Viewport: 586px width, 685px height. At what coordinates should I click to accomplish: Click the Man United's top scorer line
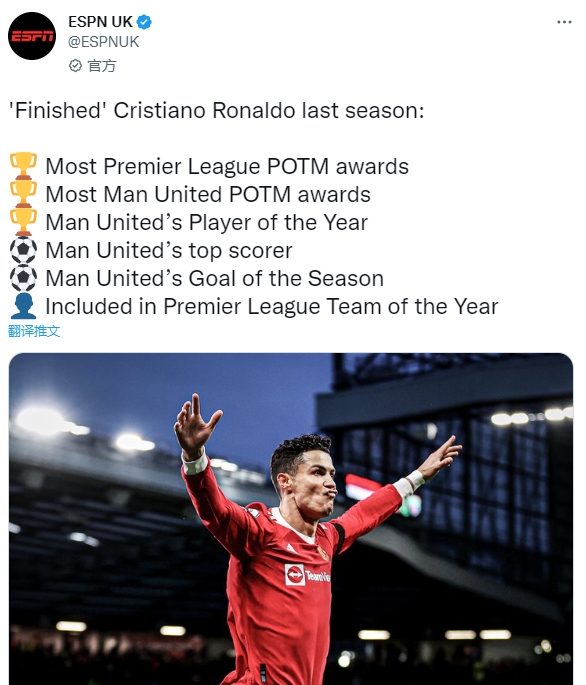[x=169, y=251]
